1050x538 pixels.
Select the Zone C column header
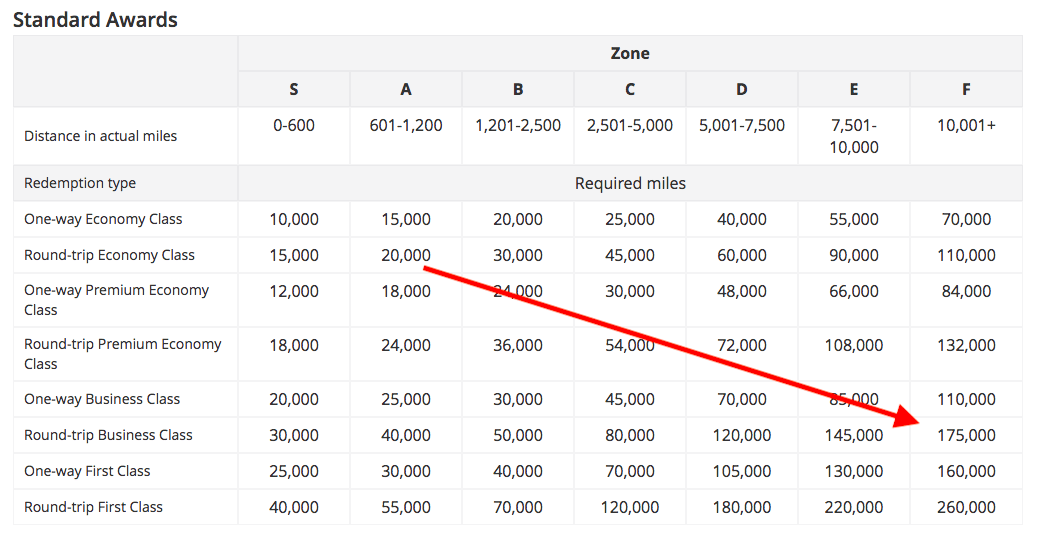(x=630, y=89)
